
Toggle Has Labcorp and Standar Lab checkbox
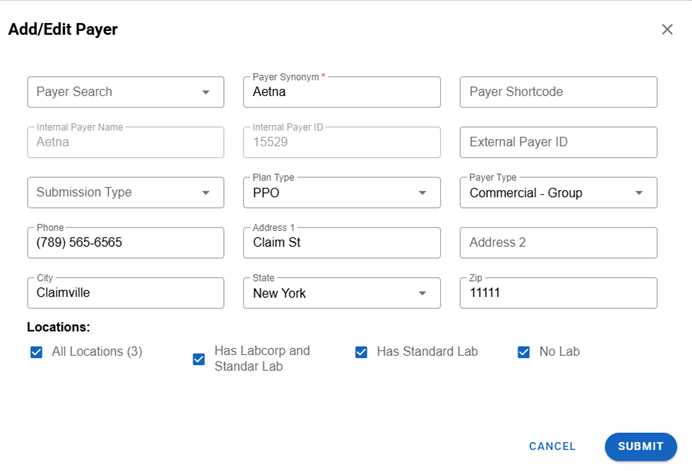tap(199, 359)
